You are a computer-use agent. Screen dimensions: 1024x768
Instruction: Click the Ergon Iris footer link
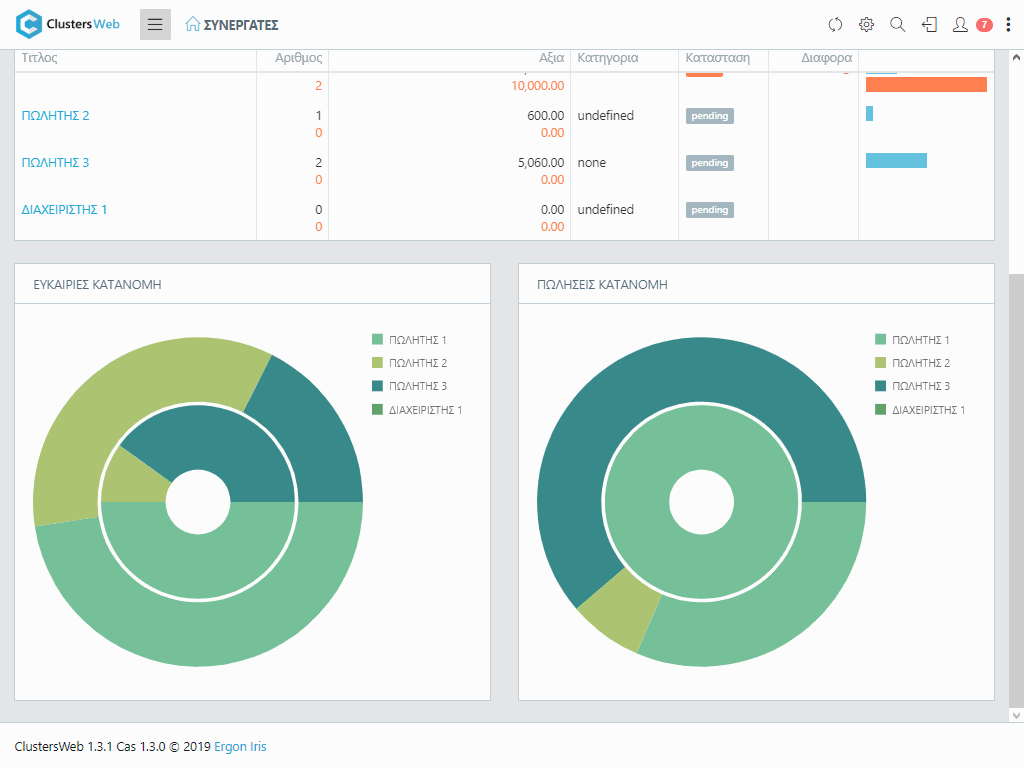240,747
